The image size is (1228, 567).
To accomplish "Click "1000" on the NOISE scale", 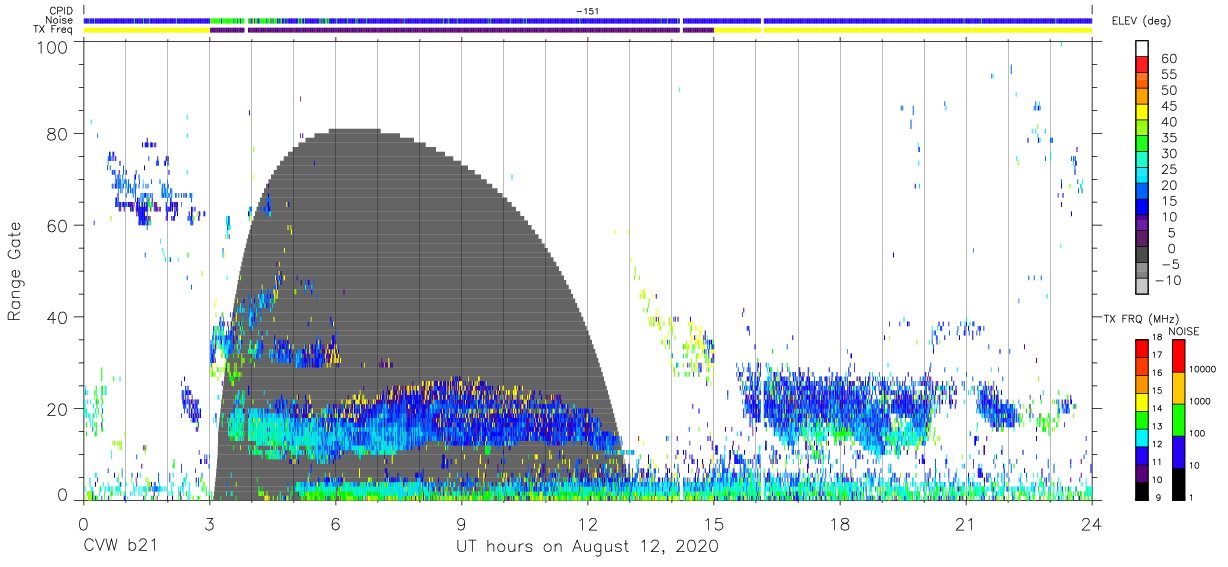I will (x=1200, y=402).
